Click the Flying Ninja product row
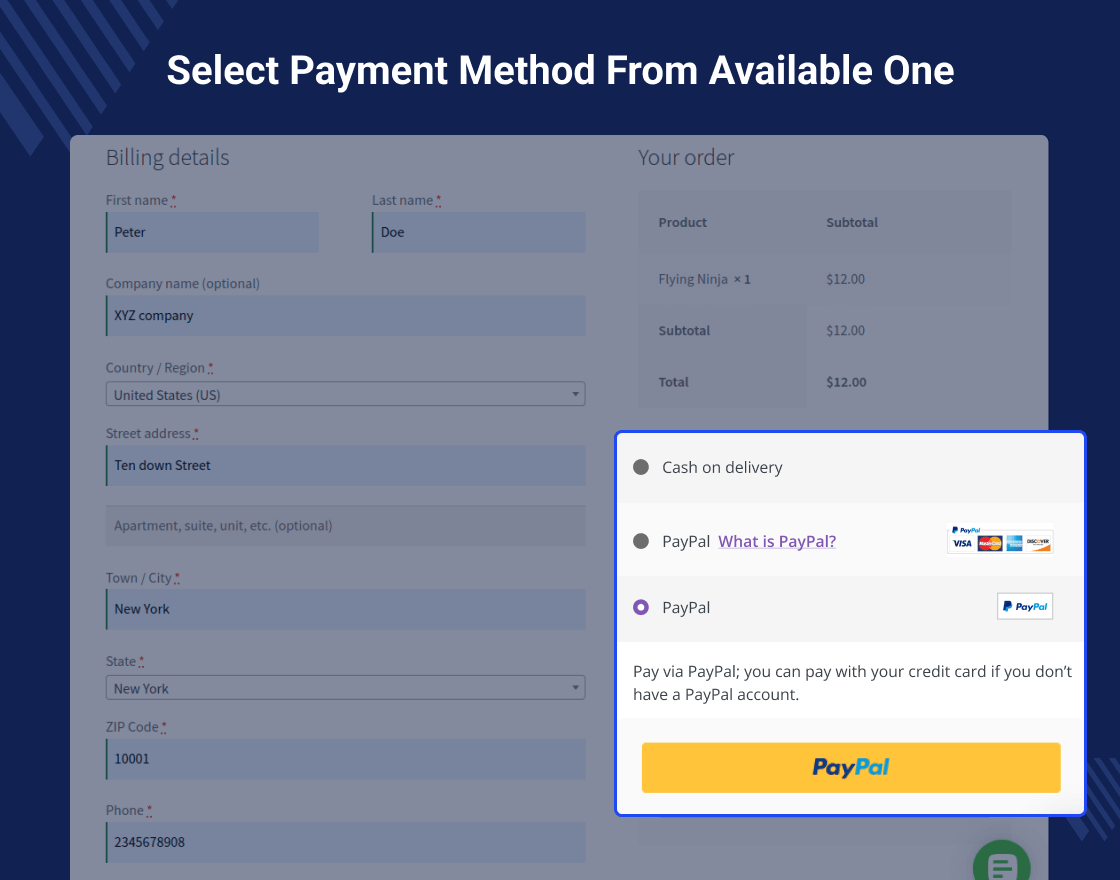The height and width of the screenshot is (880, 1120). 704,279
